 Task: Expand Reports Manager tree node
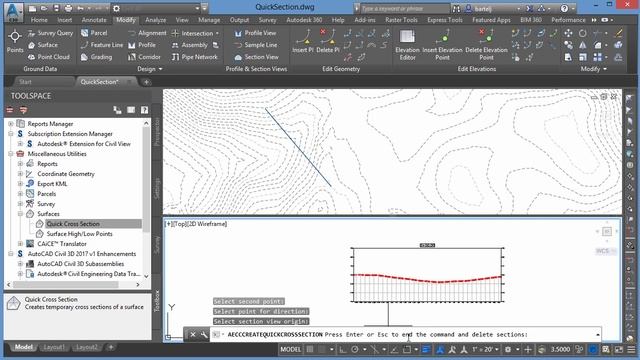tap(11, 124)
